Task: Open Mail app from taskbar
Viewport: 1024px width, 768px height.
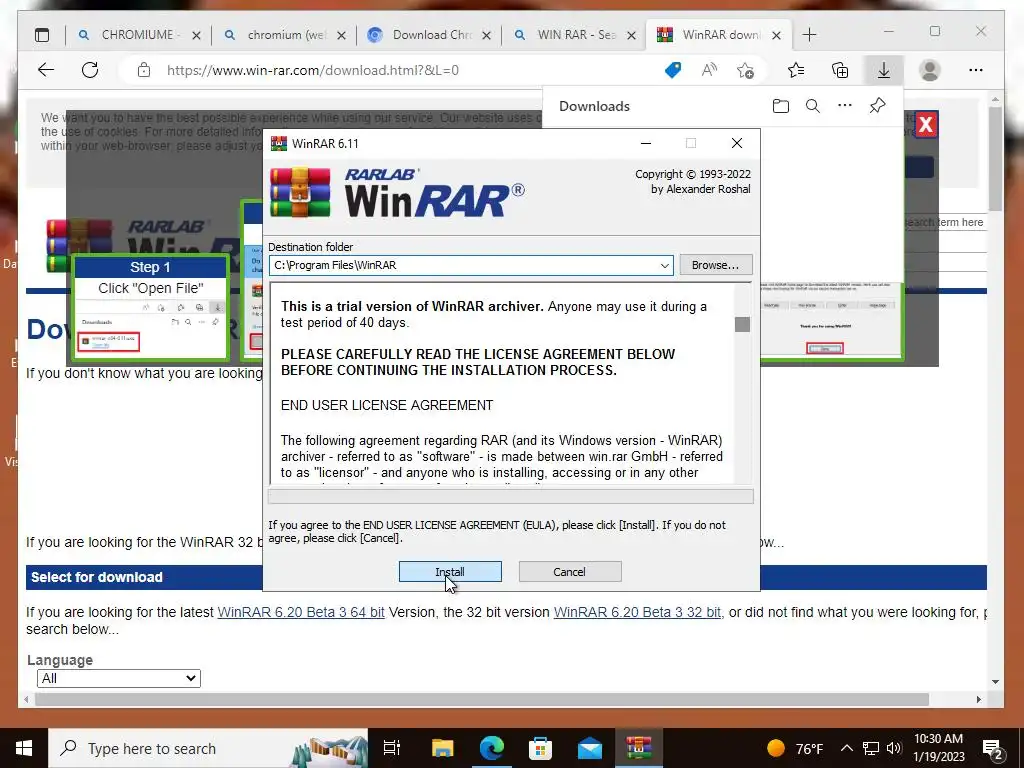Action: 590,748
